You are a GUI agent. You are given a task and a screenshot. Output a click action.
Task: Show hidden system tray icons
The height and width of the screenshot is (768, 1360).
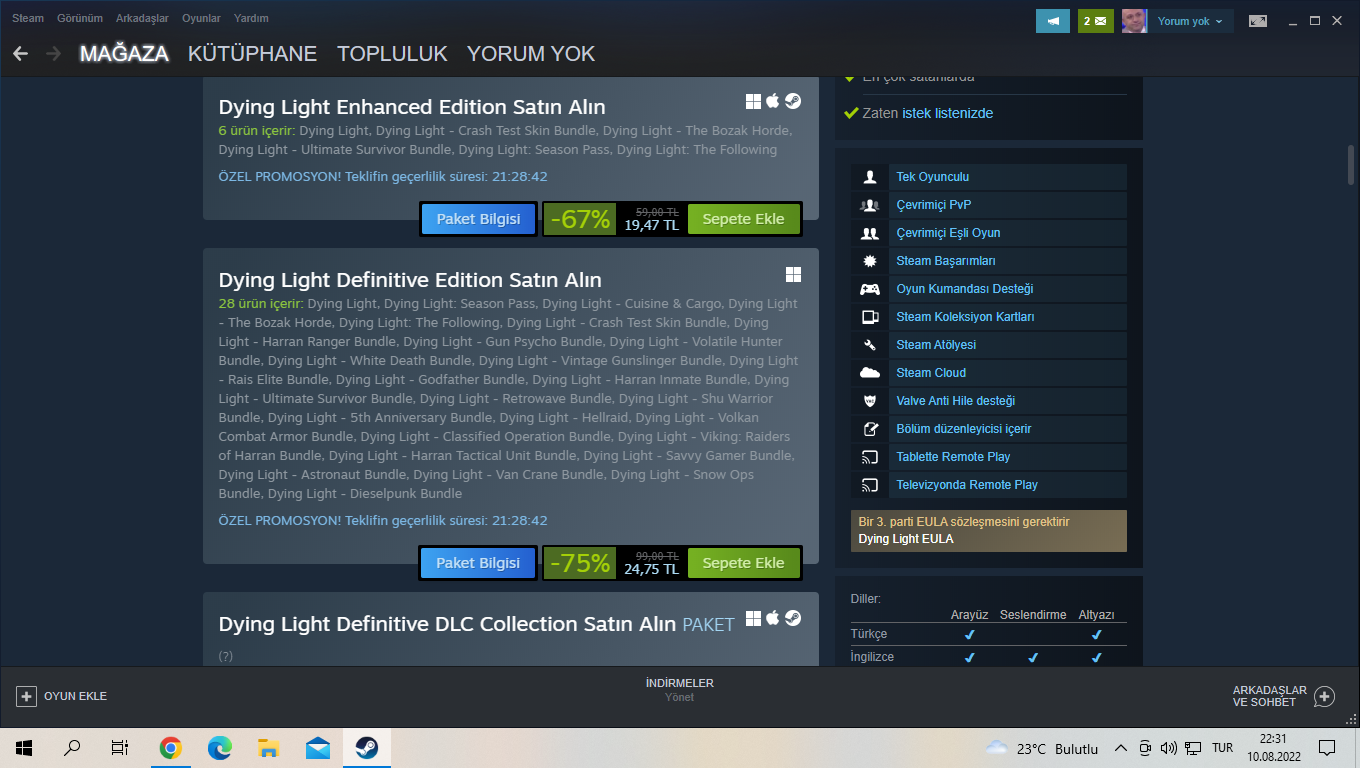[x=1120, y=748]
